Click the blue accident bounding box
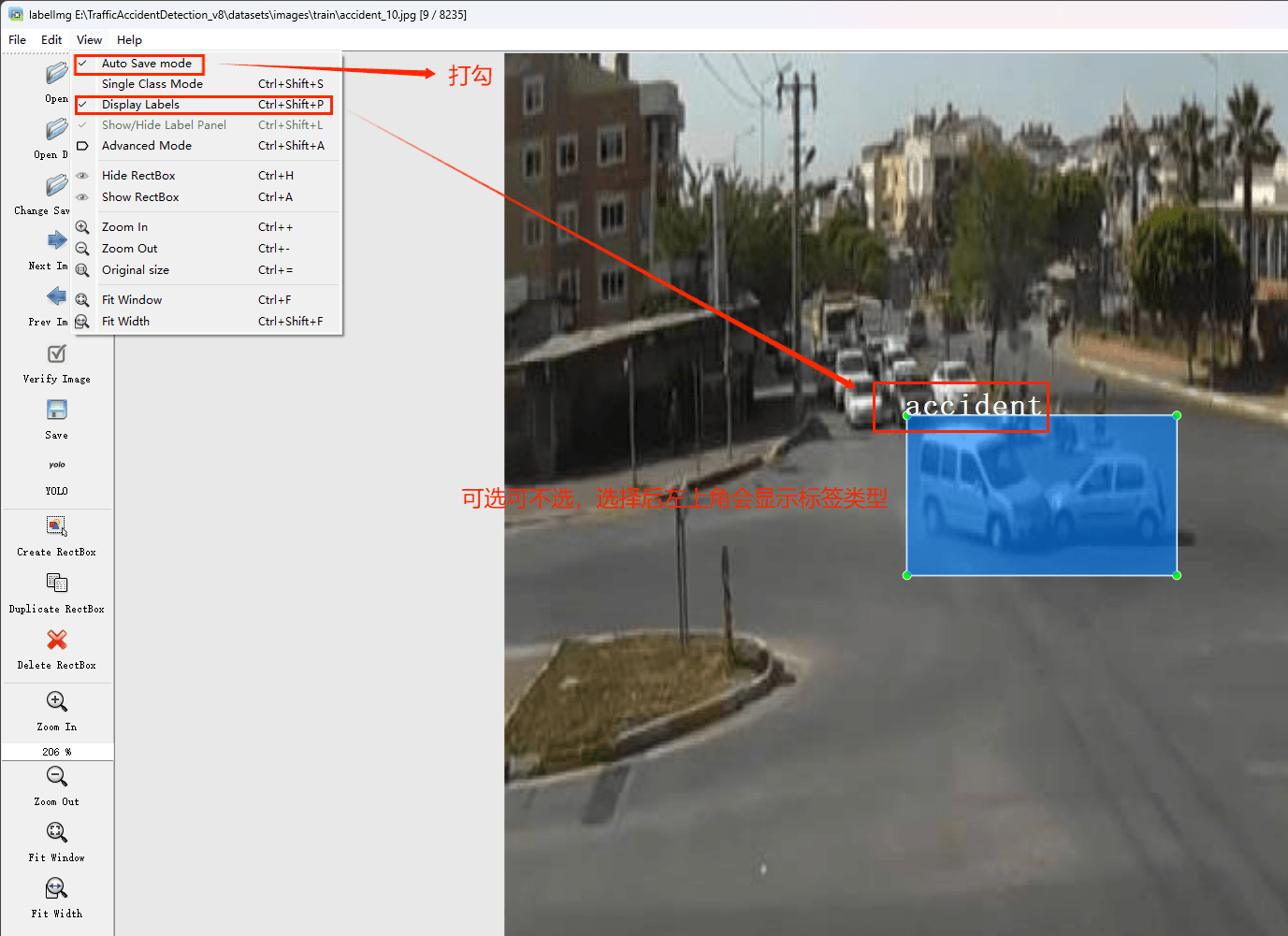Screen dimensions: 1288x936 (1041, 496)
